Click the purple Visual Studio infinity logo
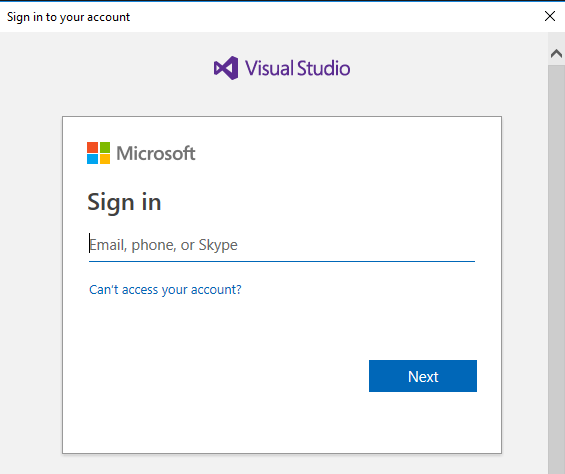 (x=226, y=68)
